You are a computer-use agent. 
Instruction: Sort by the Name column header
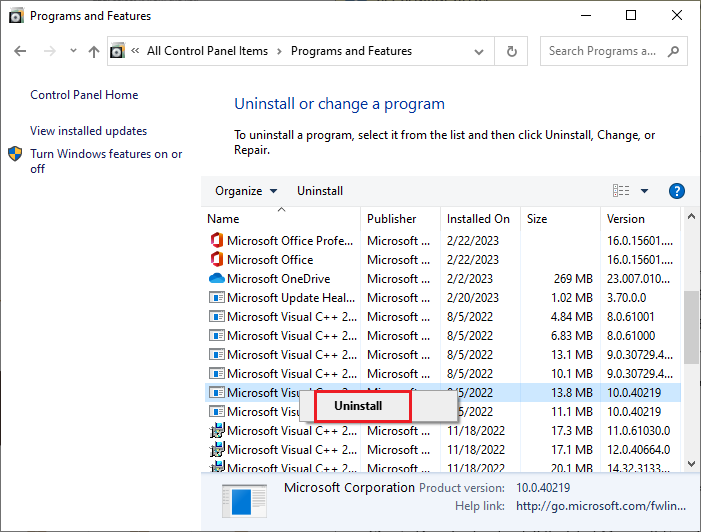[x=282, y=219]
